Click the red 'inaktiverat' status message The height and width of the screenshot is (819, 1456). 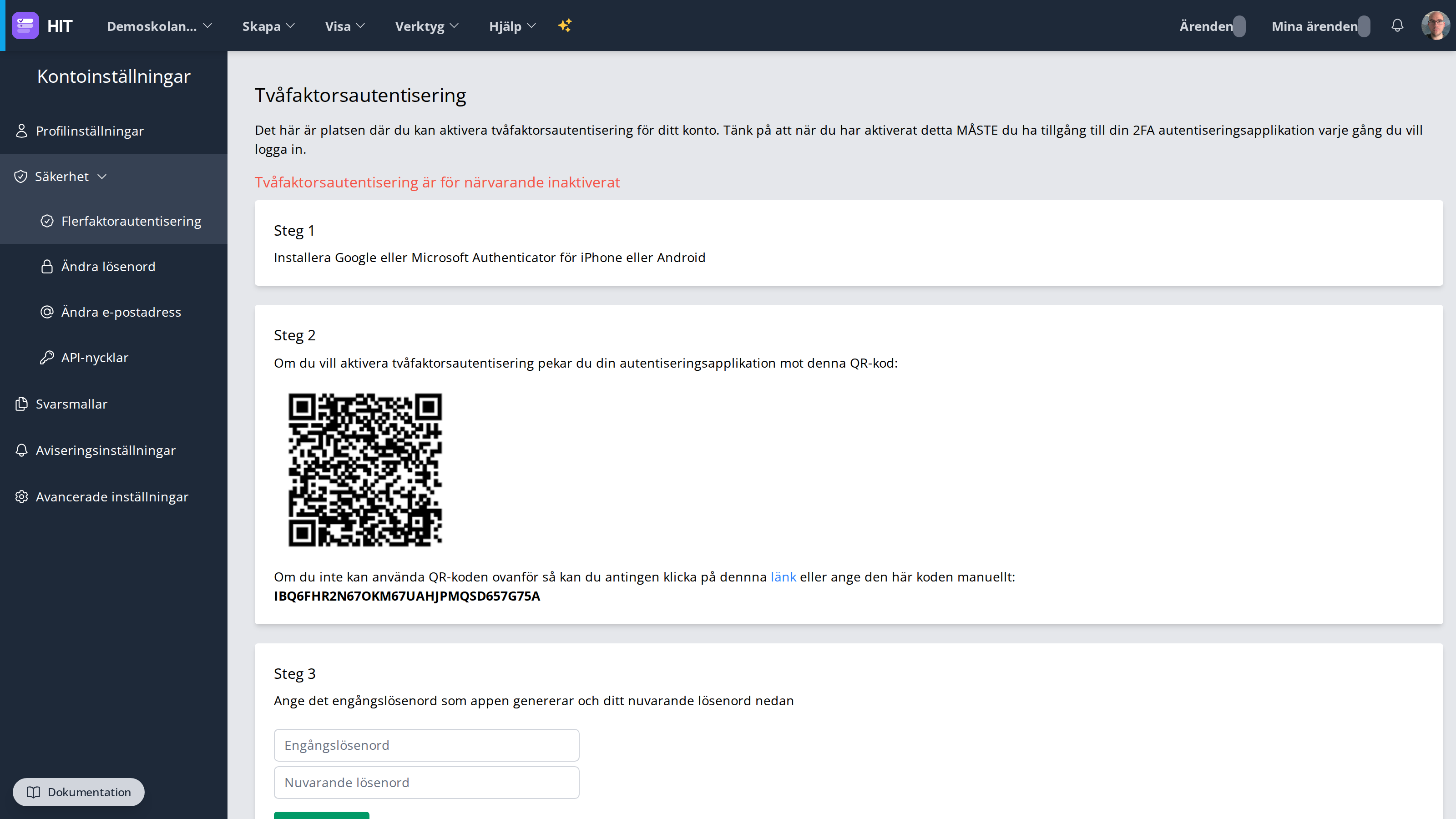(437, 182)
